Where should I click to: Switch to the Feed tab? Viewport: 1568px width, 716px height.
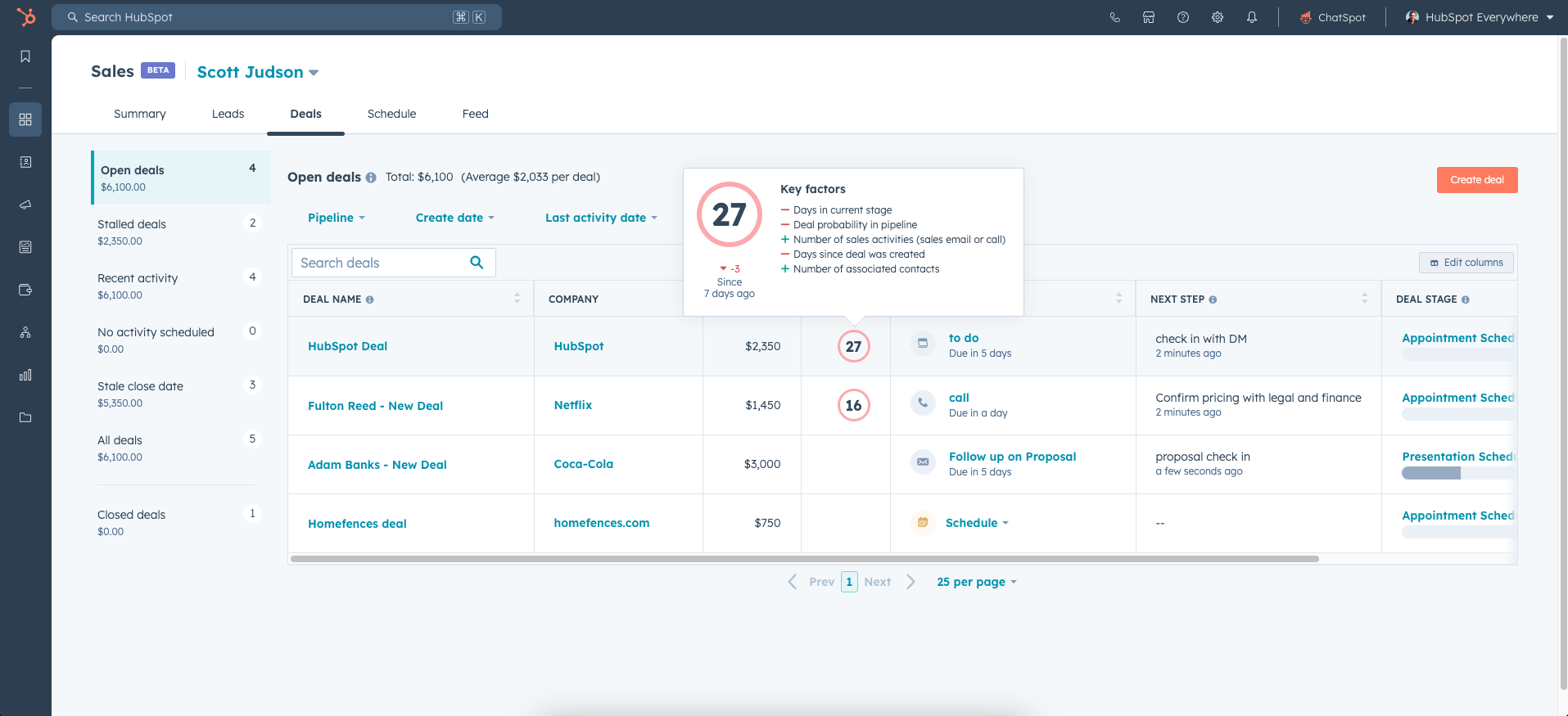pyautogui.click(x=475, y=114)
